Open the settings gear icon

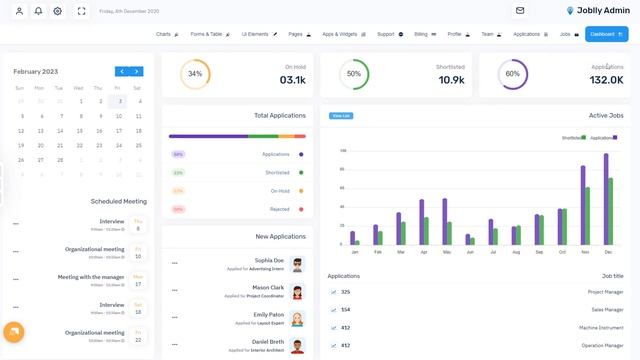(x=58, y=11)
